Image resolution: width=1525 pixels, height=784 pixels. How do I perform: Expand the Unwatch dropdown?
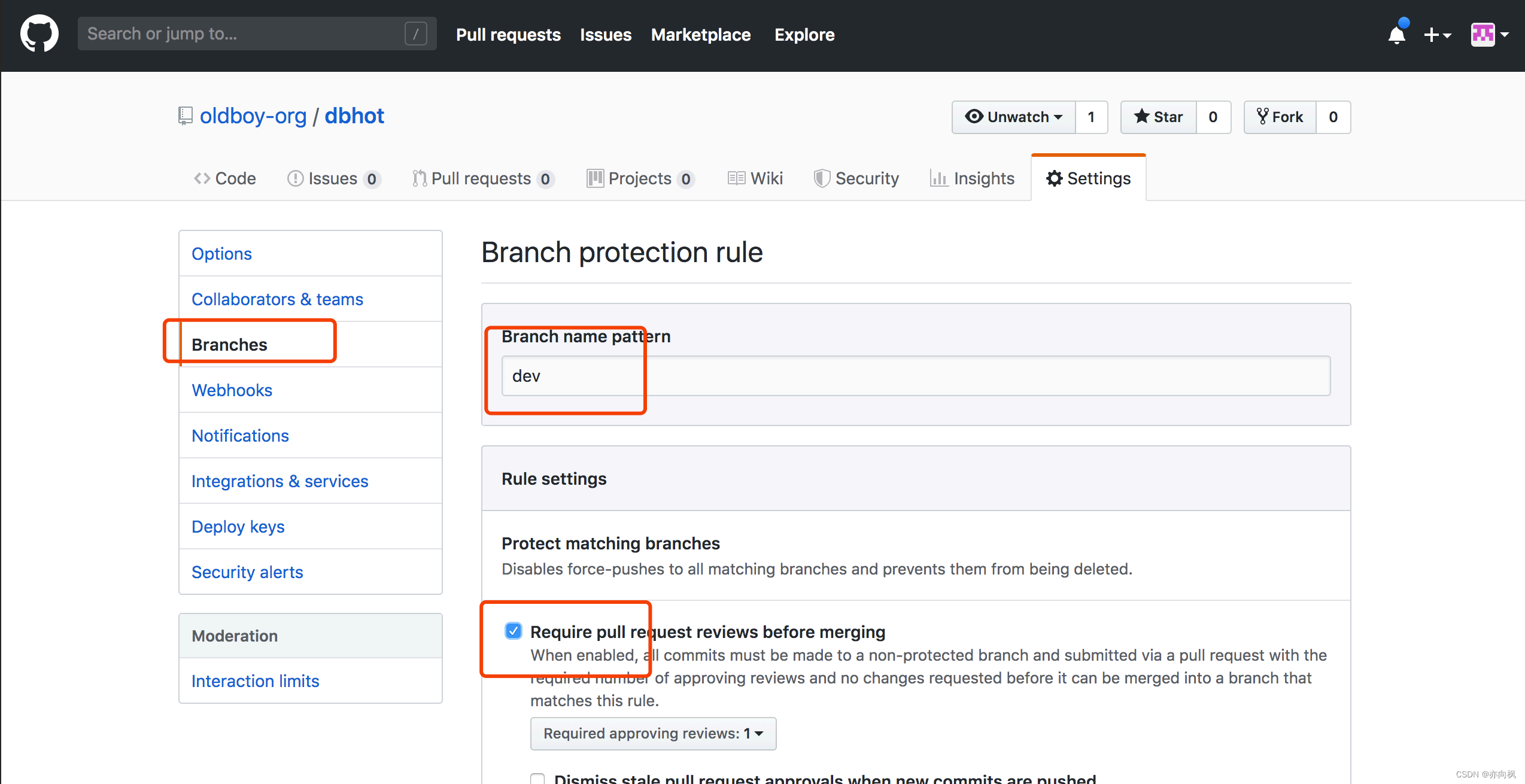[x=1014, y=117]
